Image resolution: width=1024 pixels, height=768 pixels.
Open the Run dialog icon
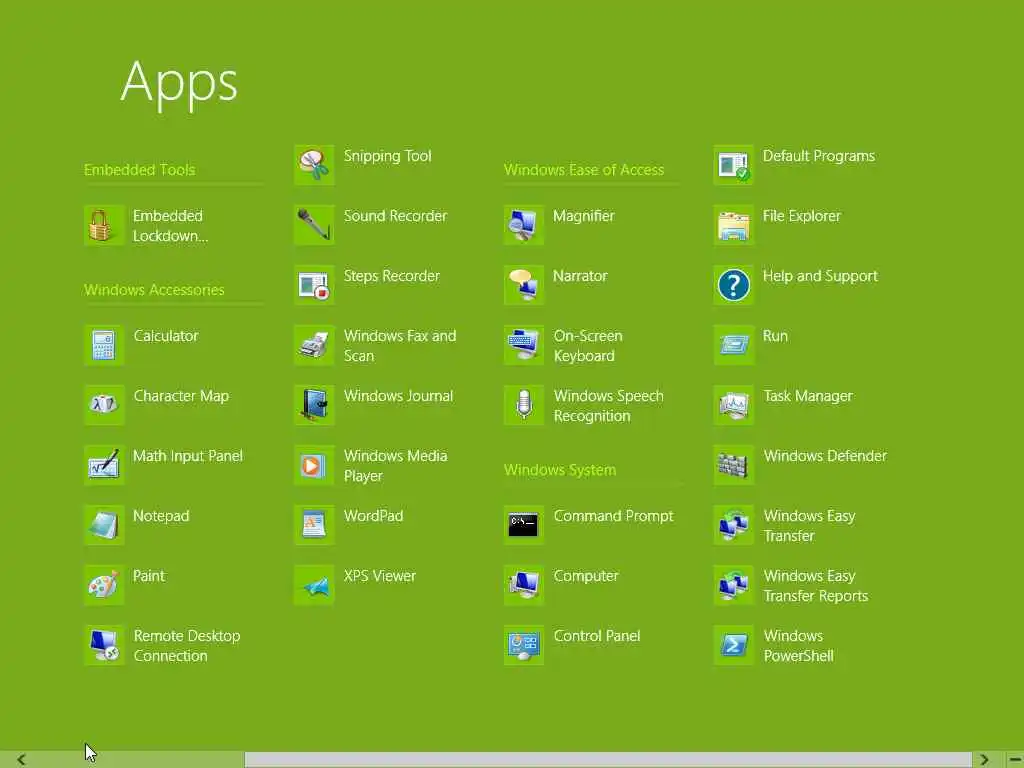tap(734, 345)
